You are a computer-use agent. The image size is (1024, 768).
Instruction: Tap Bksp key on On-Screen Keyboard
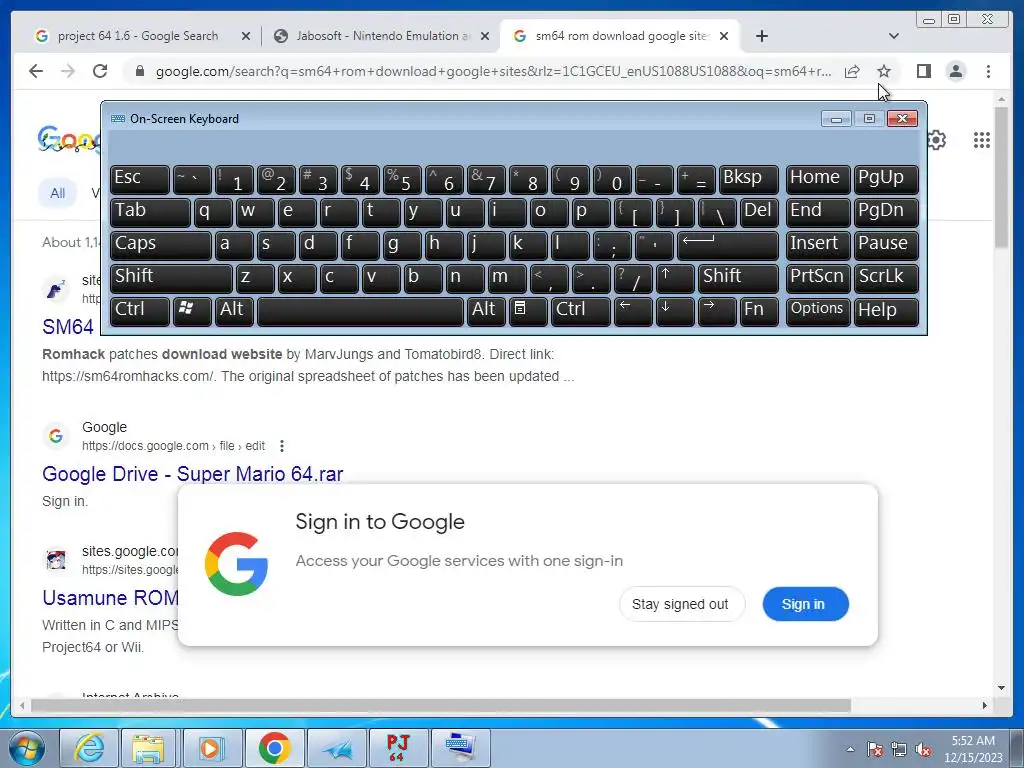coord(748,179)
